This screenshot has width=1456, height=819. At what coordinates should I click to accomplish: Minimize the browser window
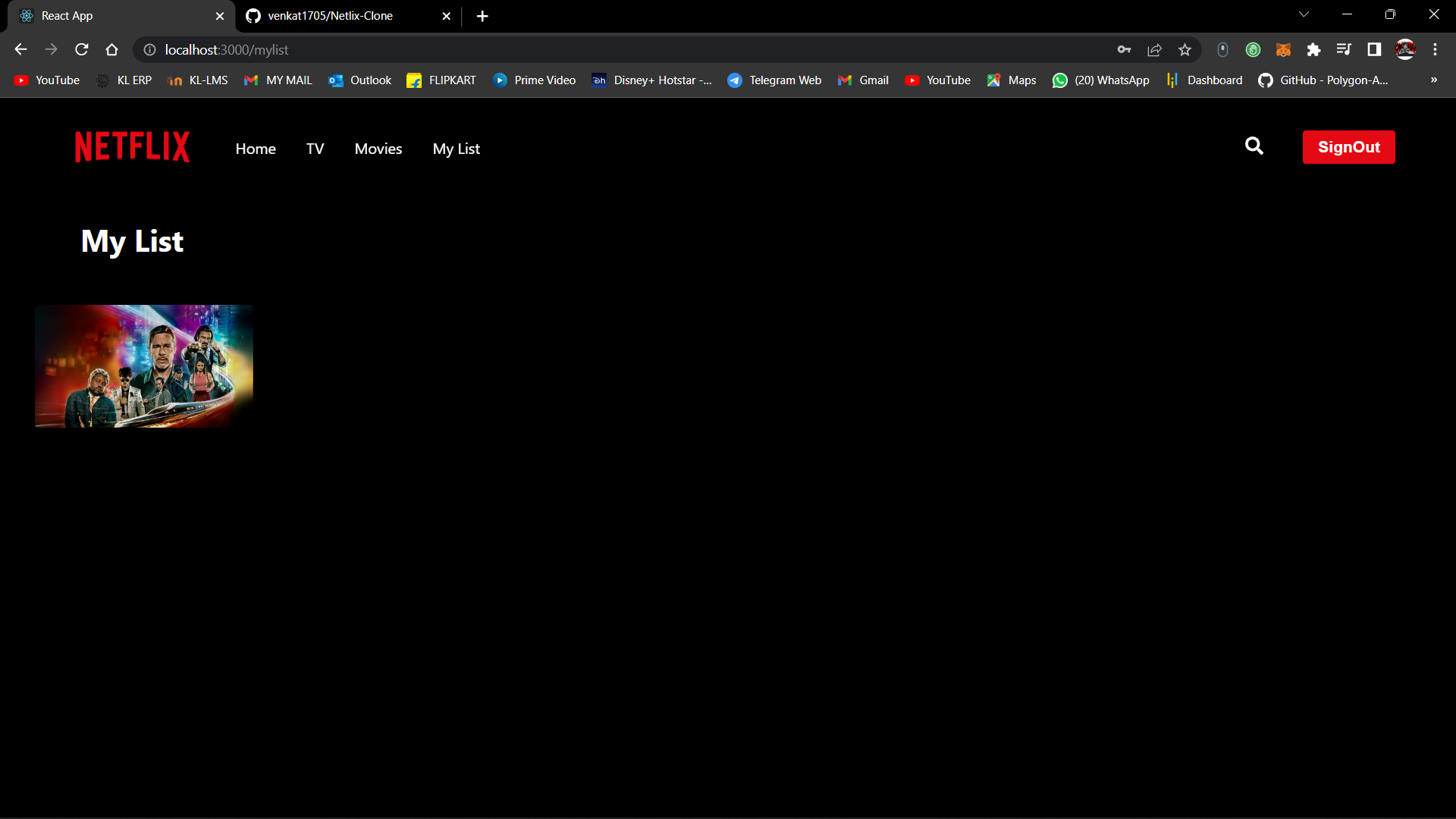point(1348,14)
